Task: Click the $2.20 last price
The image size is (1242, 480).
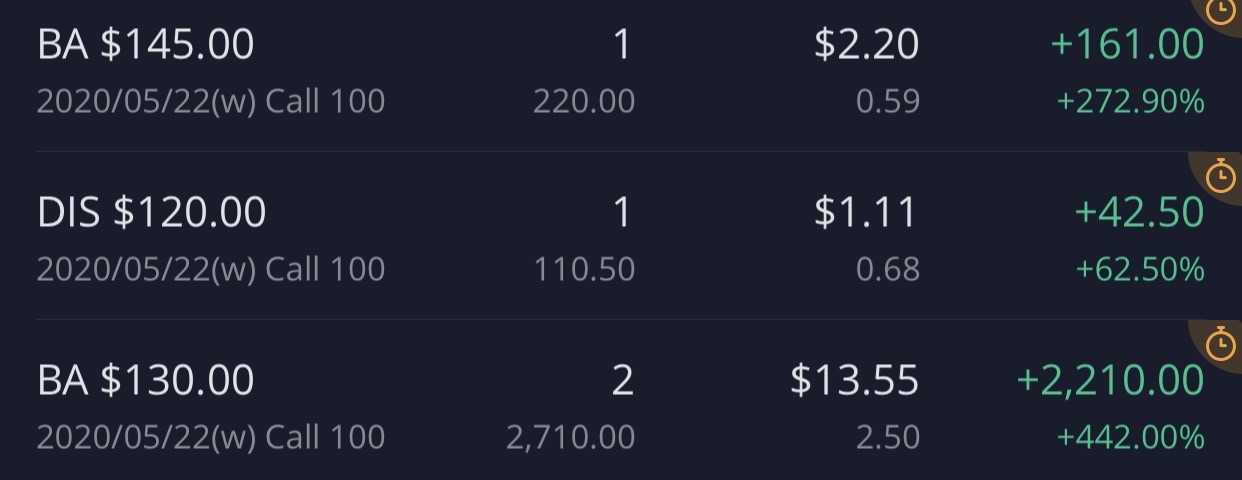Action: pyautogui.click(x=866, y=45)
